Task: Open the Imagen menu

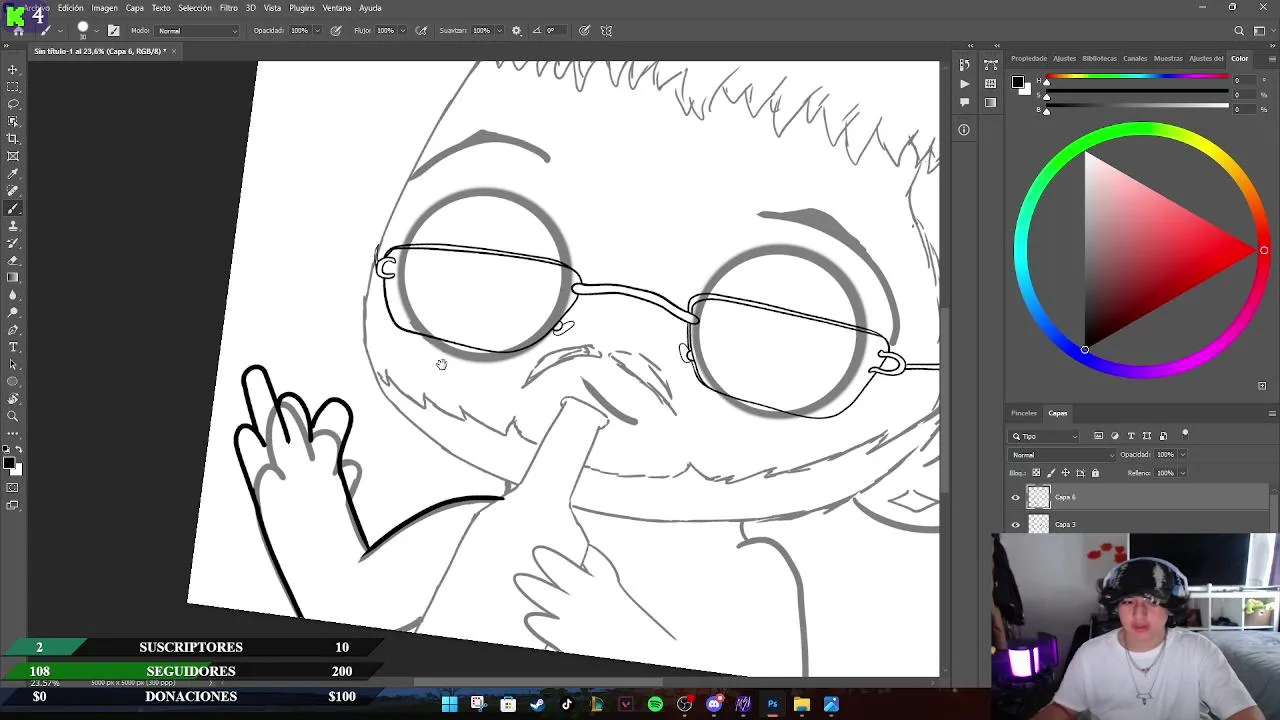Action: 105,8
